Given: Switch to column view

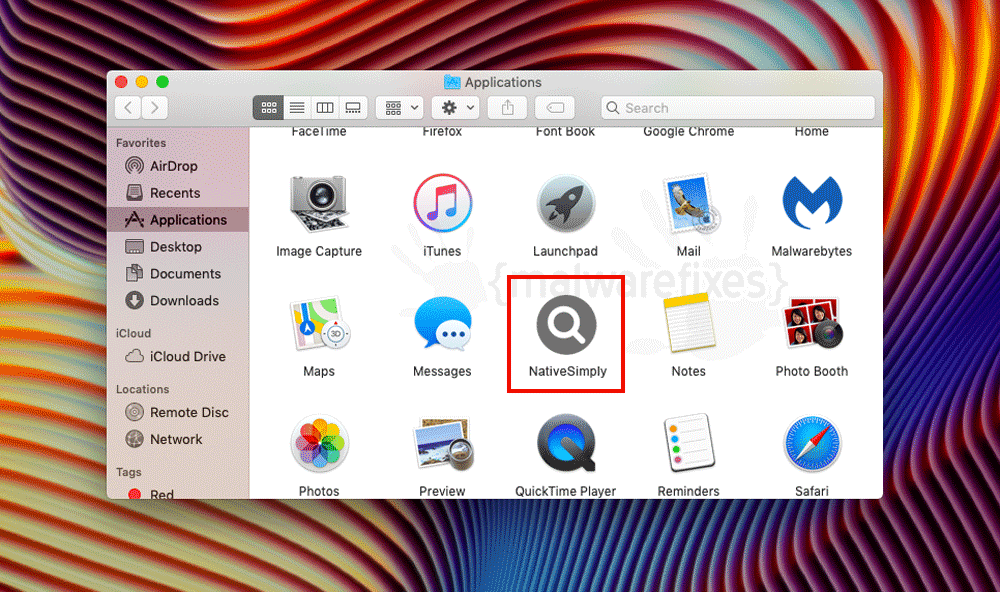Looking at the screenshot, I should pos(325,108).
